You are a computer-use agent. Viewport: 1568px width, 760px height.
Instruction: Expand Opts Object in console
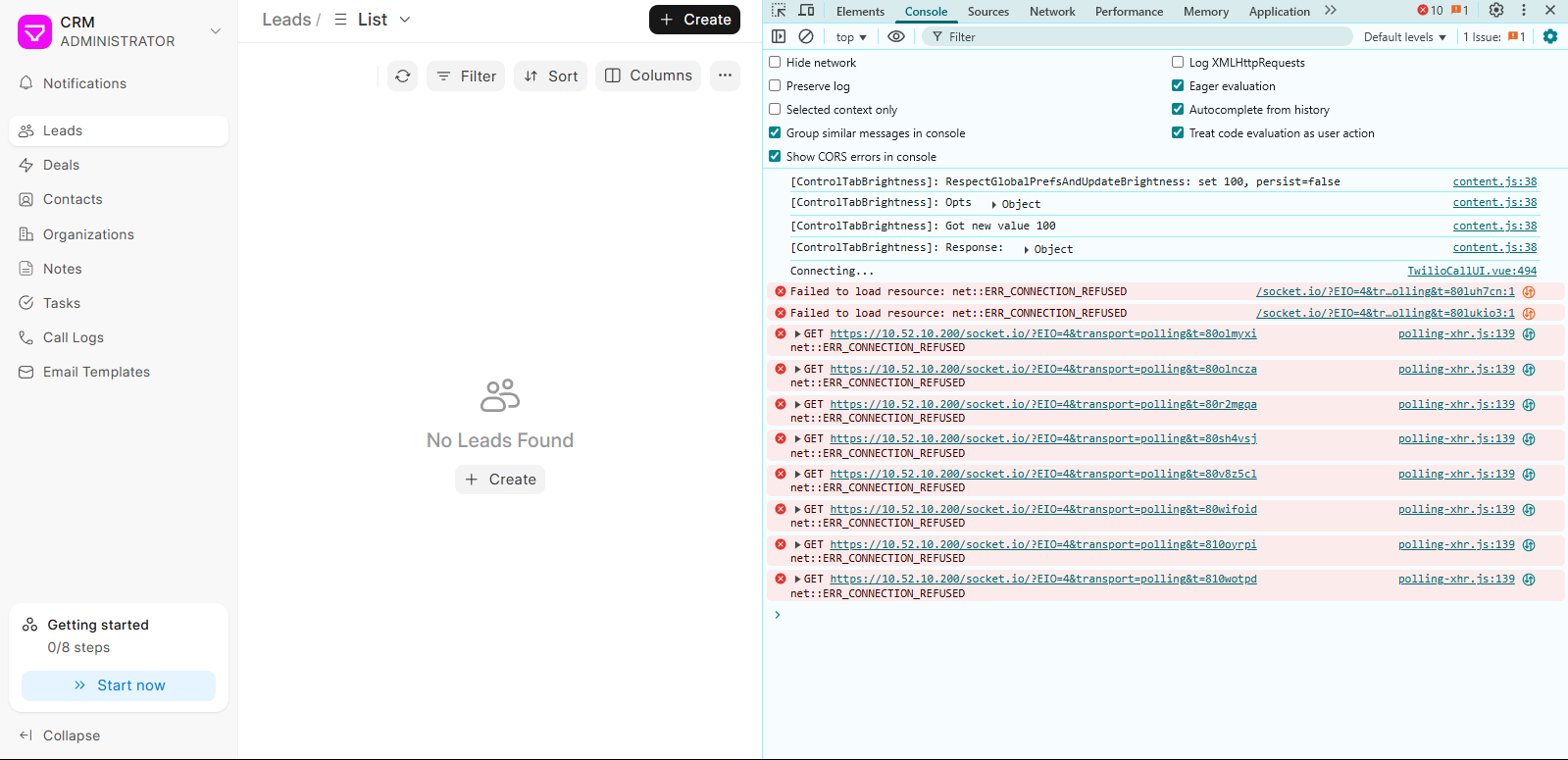(994, 204)
